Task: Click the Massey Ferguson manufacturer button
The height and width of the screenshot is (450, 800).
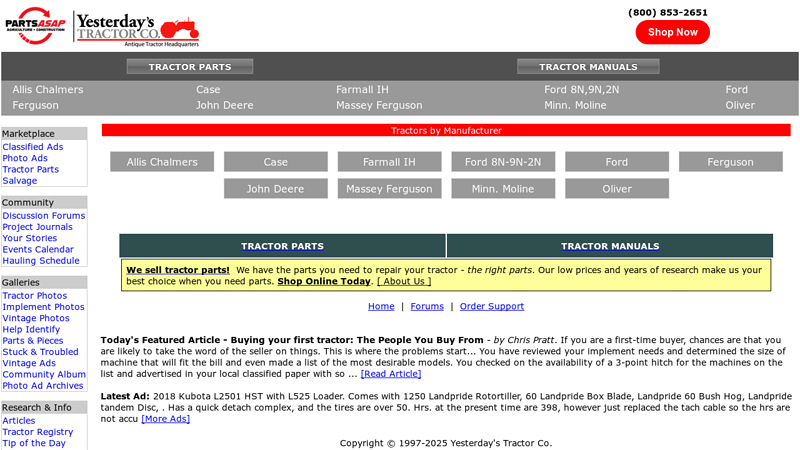Action: click(x=389, y=189)
